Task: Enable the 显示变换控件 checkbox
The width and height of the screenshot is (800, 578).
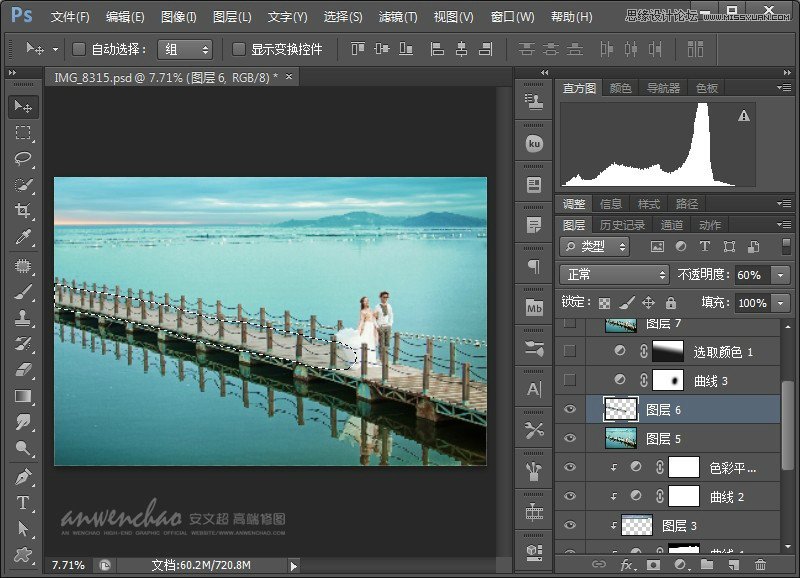Action: pyautogui.click(x=238, y=49)
